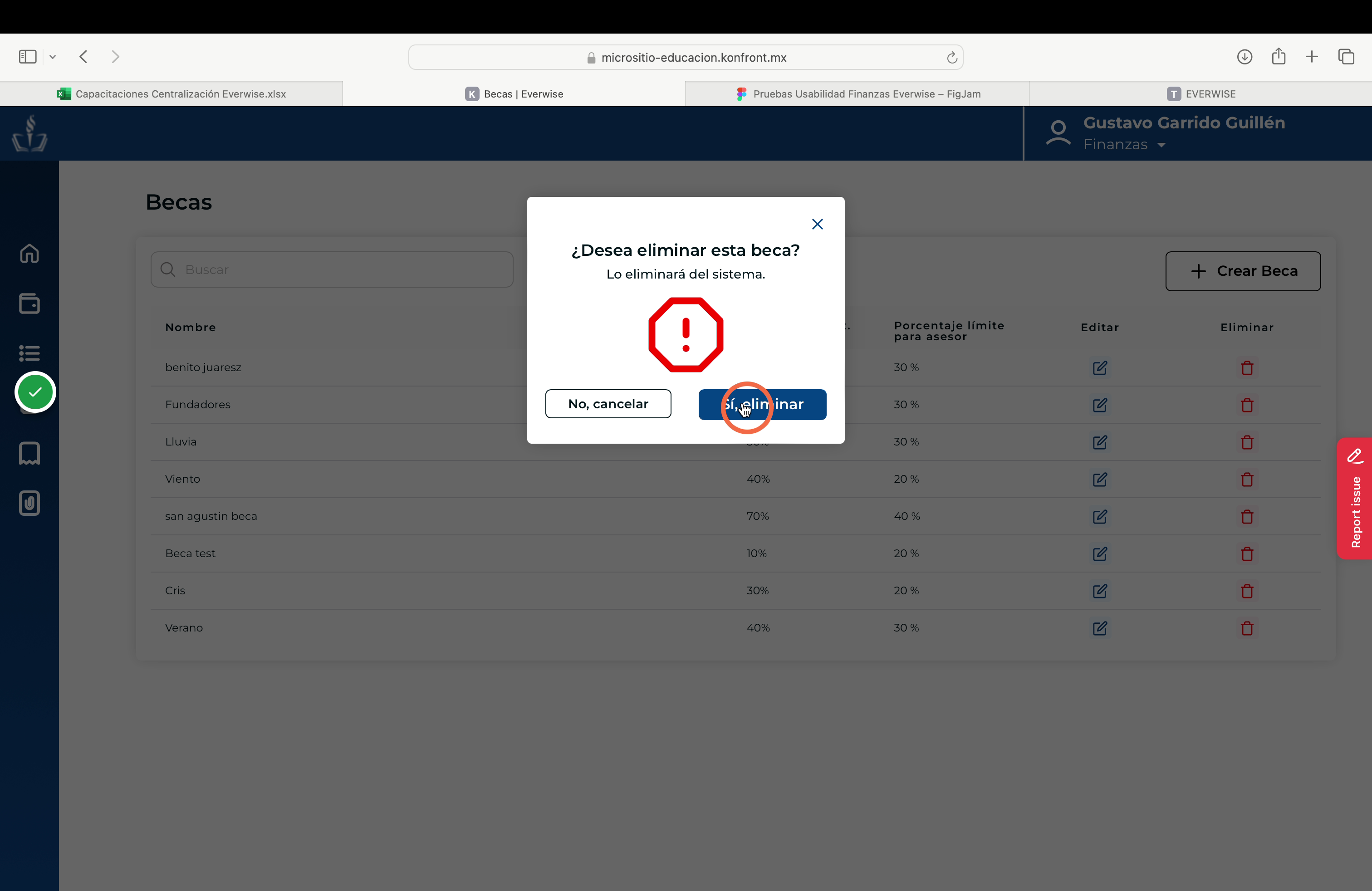1372x891 pixels.
Task: Go back with browser back arrow
Action: [x=83, y=56]
